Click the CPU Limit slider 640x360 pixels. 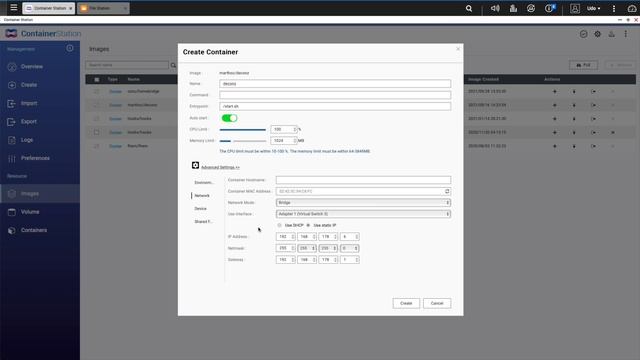pyautogui.click(x=243, y=129)
